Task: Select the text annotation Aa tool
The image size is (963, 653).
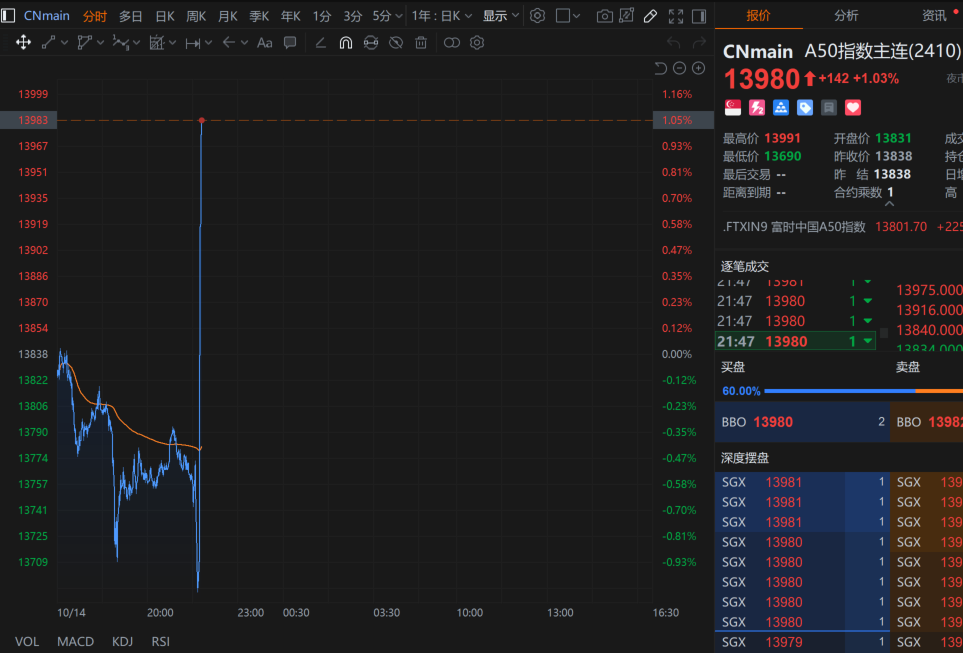Action: pyautogui.click(x=265, y=42)
